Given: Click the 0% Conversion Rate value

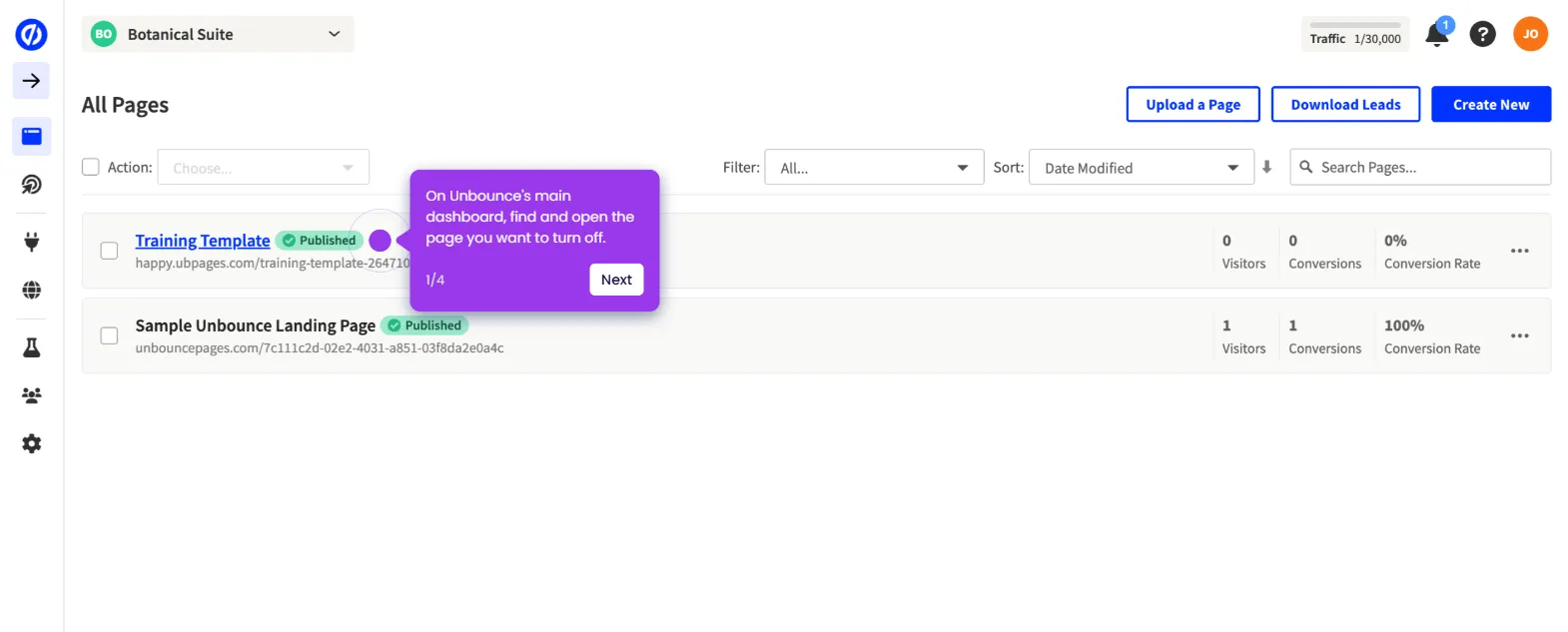Looking at the screenshot, I should 1395,241.
